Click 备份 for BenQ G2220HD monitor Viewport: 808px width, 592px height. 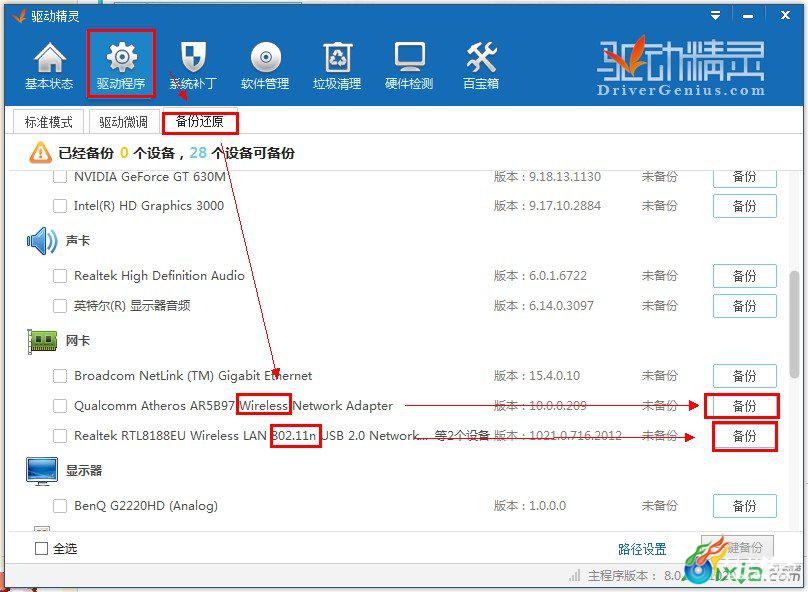pos(745,506)
